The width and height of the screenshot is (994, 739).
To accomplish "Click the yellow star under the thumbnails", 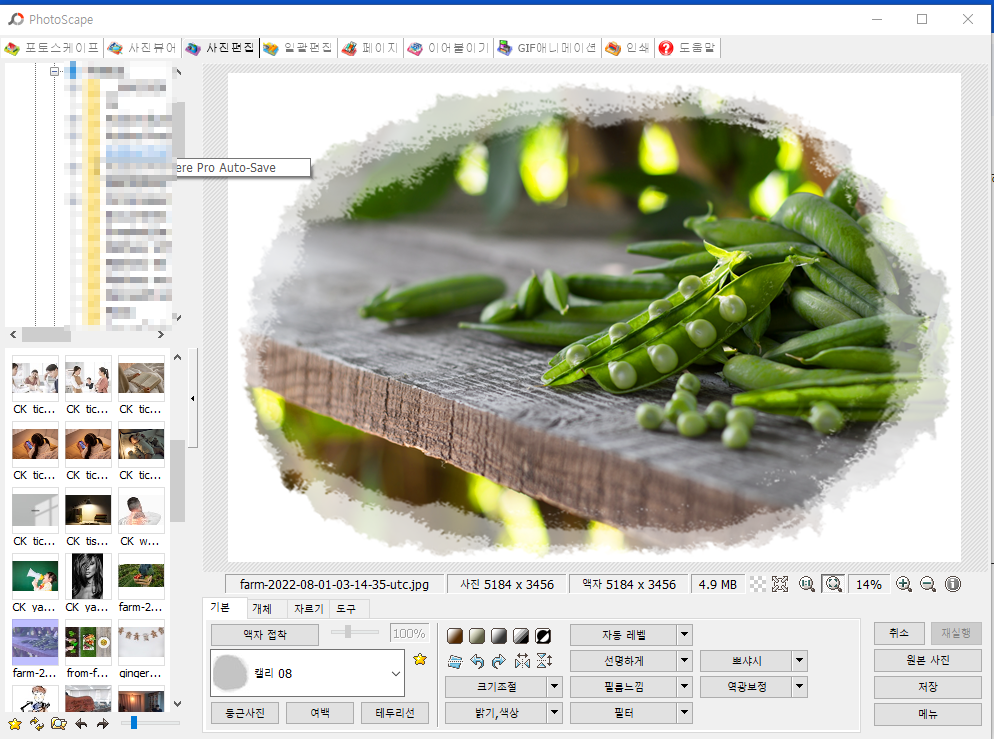I will pyautogui.click(x=15, y=724).
